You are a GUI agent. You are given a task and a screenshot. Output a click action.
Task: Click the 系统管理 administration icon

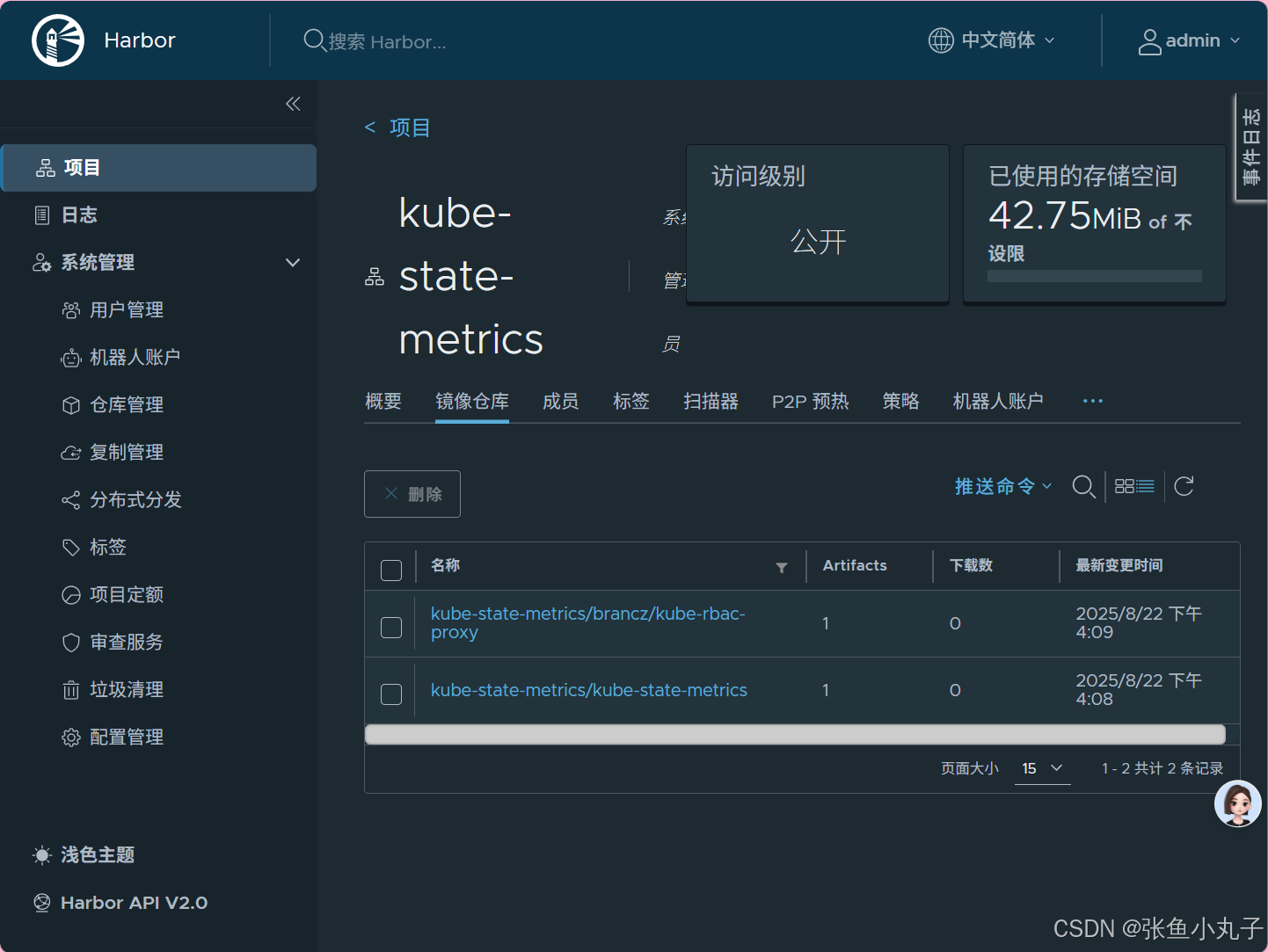point(42,263)
